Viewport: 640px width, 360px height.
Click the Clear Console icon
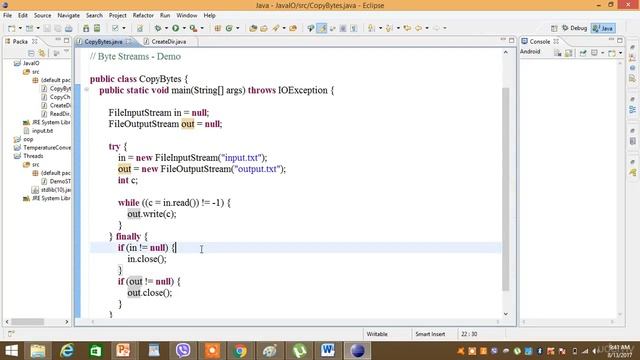[x=558, y=53]
